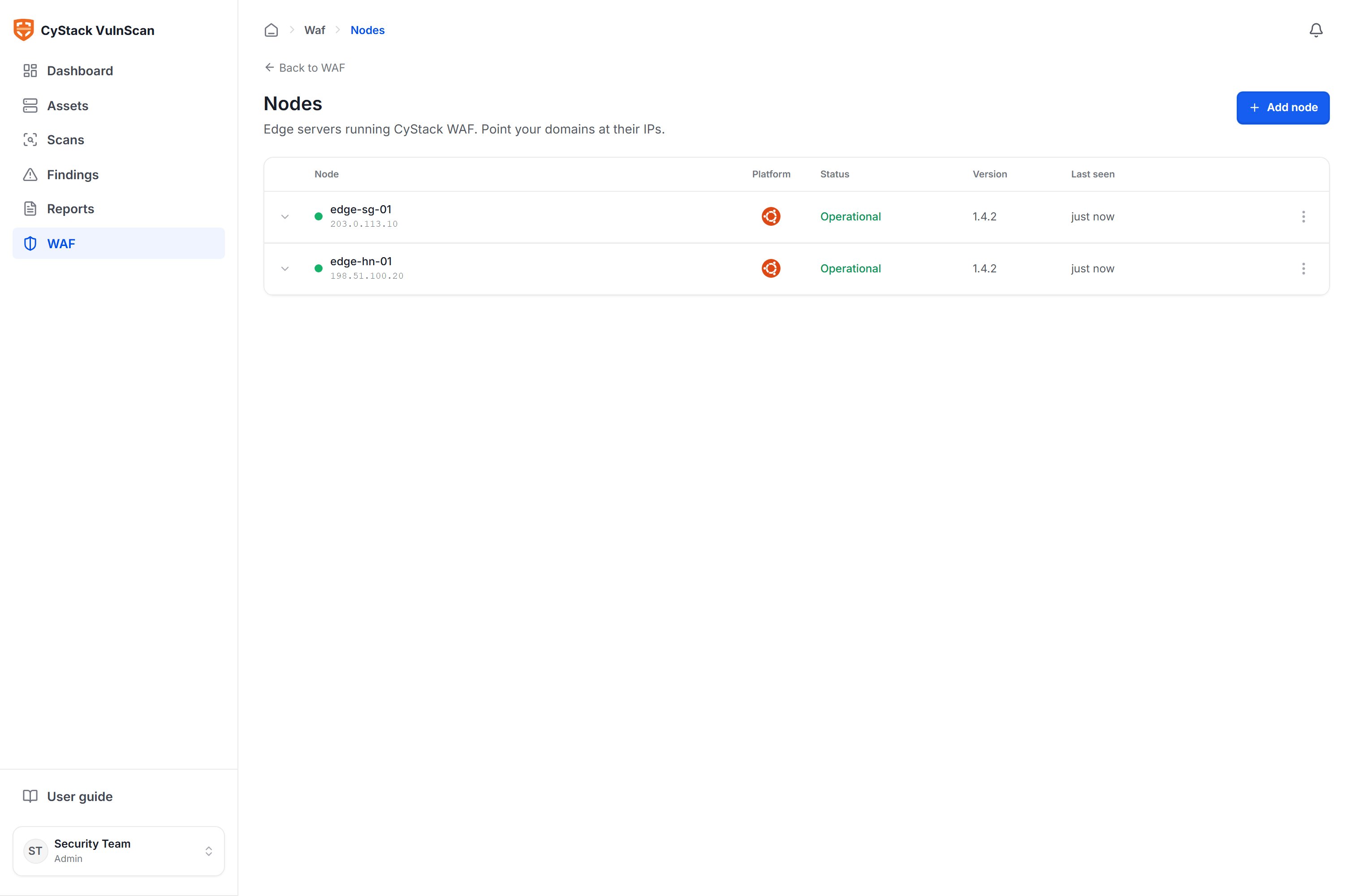Select the WAF sidebar item

119,243
